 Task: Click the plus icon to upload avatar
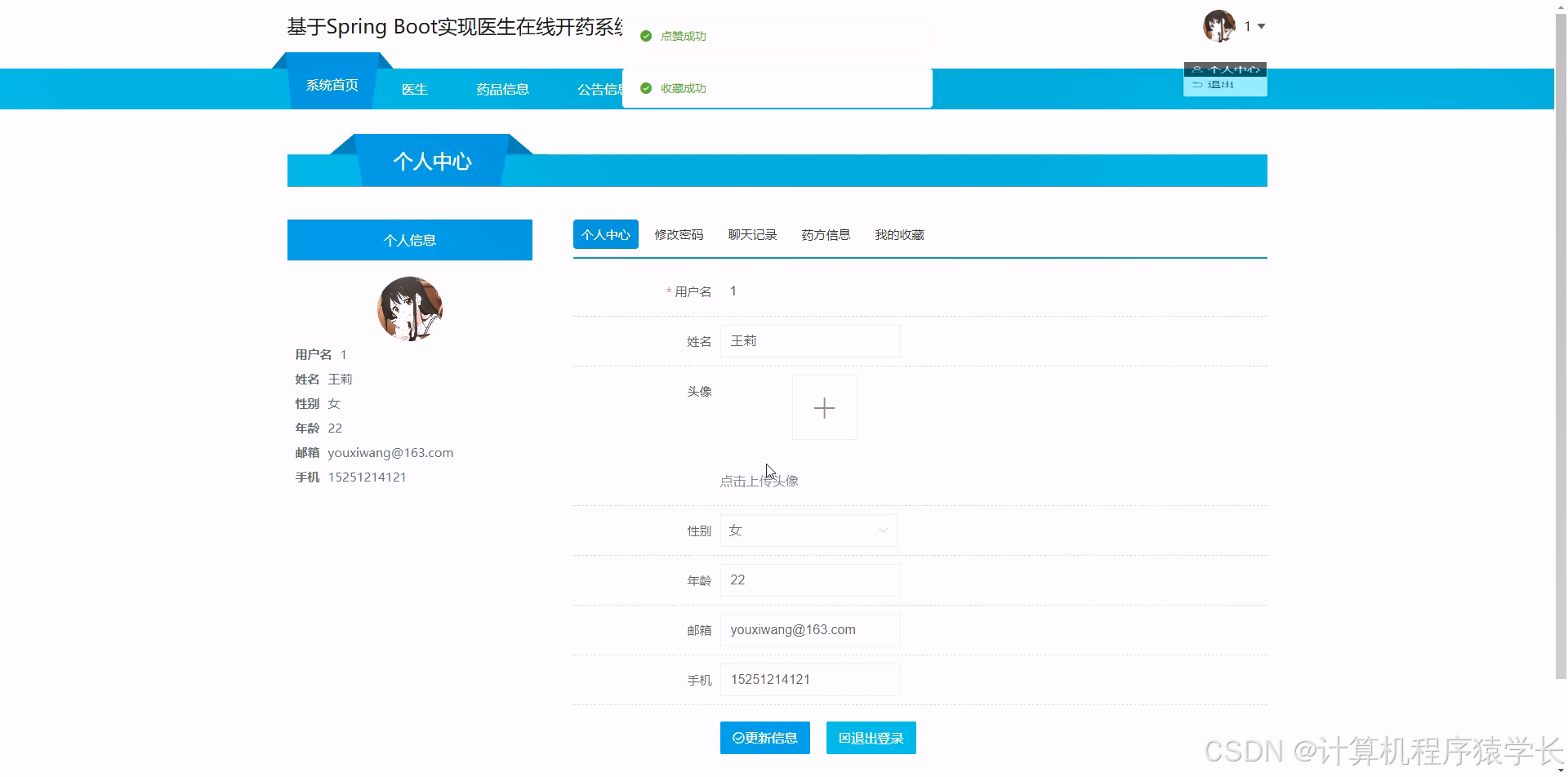coord(824,407)
